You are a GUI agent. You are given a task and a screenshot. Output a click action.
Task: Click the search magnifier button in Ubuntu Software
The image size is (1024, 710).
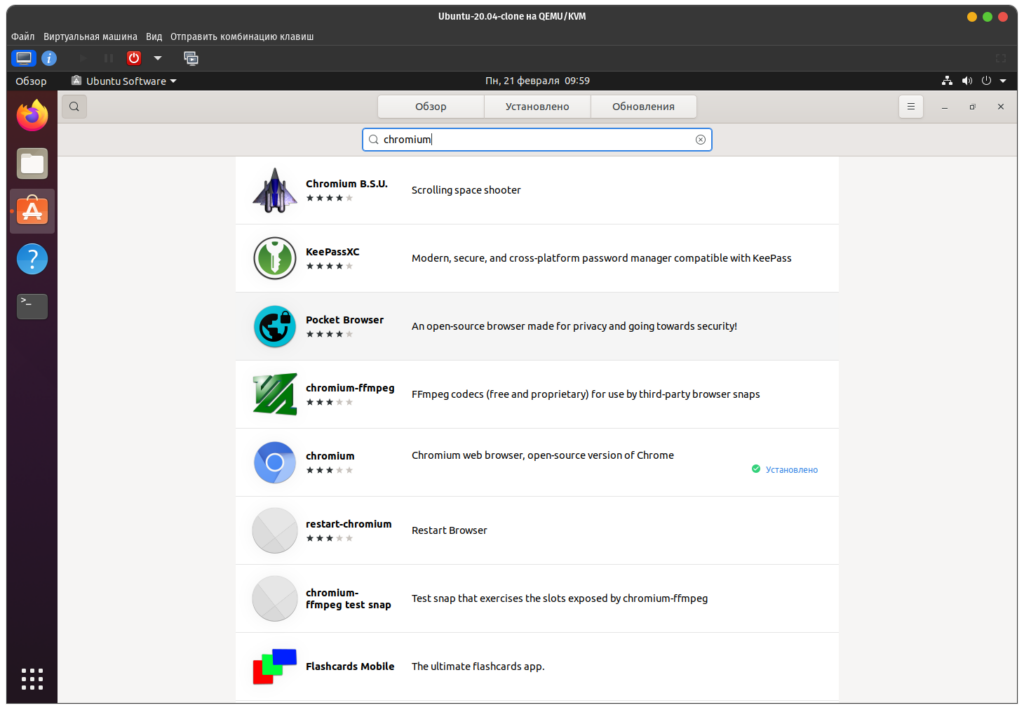point(74,106)
